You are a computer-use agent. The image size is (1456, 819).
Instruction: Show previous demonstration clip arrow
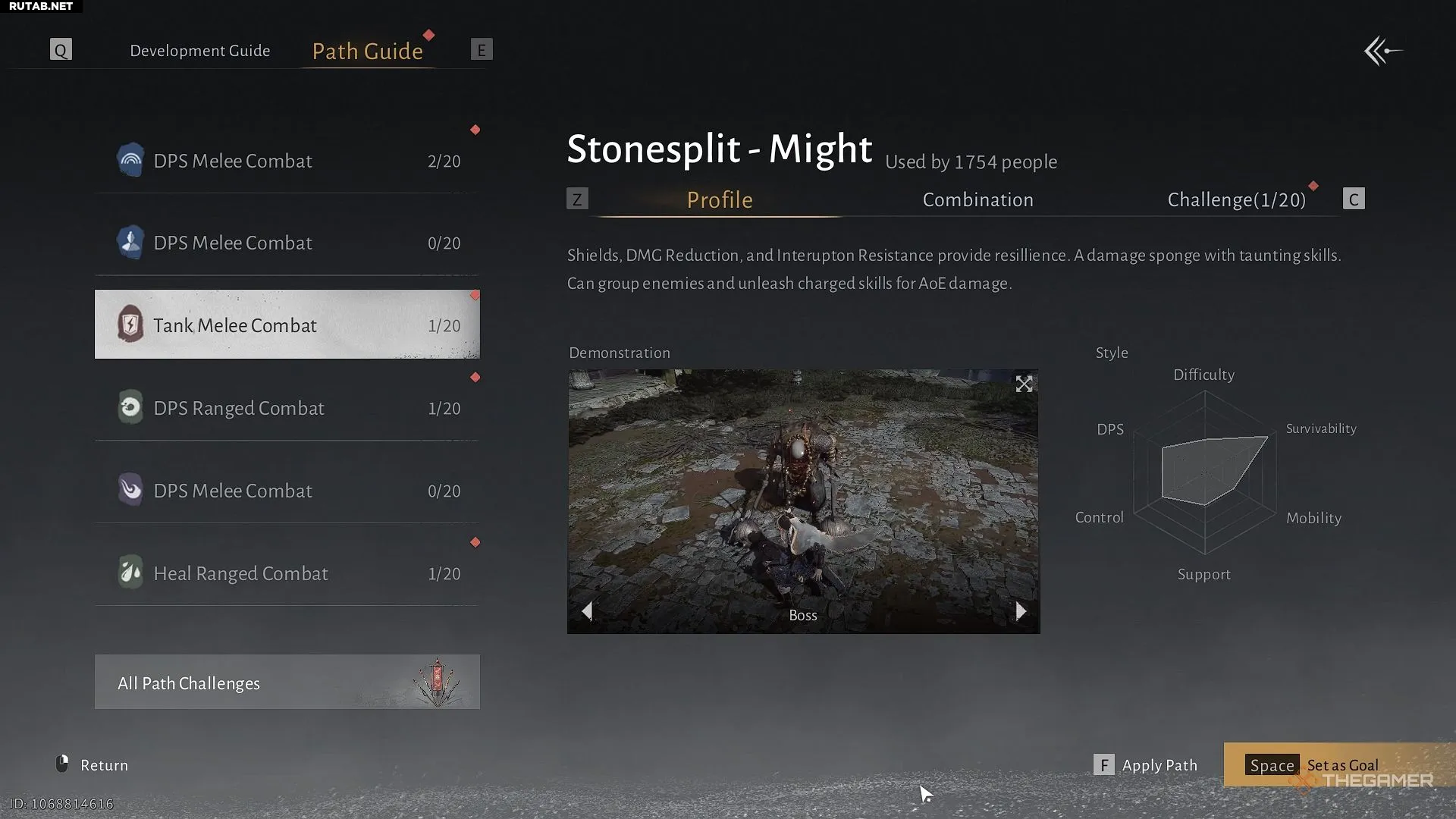(587, 611)
